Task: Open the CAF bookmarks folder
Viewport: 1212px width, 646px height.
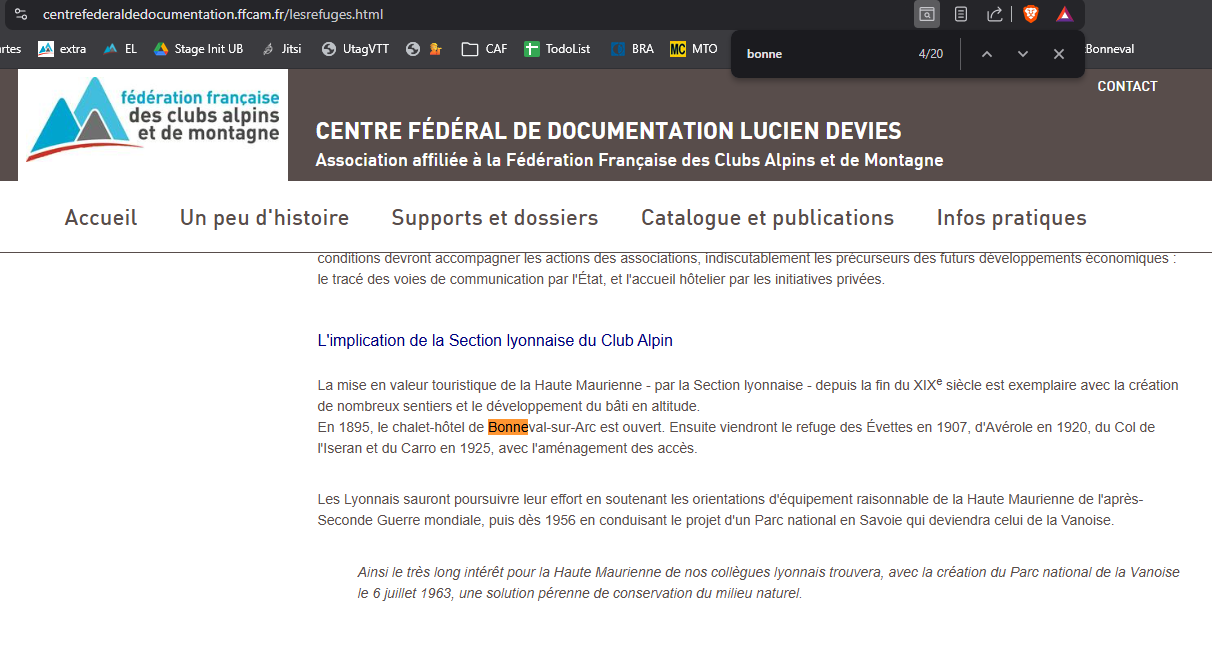Action: (484, 49)
